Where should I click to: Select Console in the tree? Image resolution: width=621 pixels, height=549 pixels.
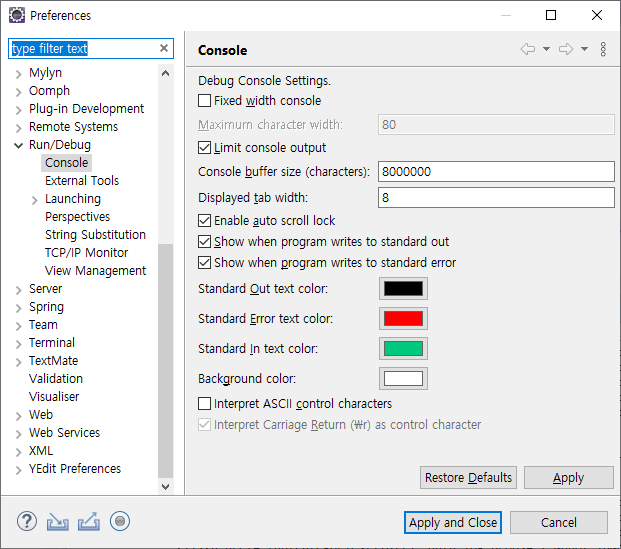[67, 163]
